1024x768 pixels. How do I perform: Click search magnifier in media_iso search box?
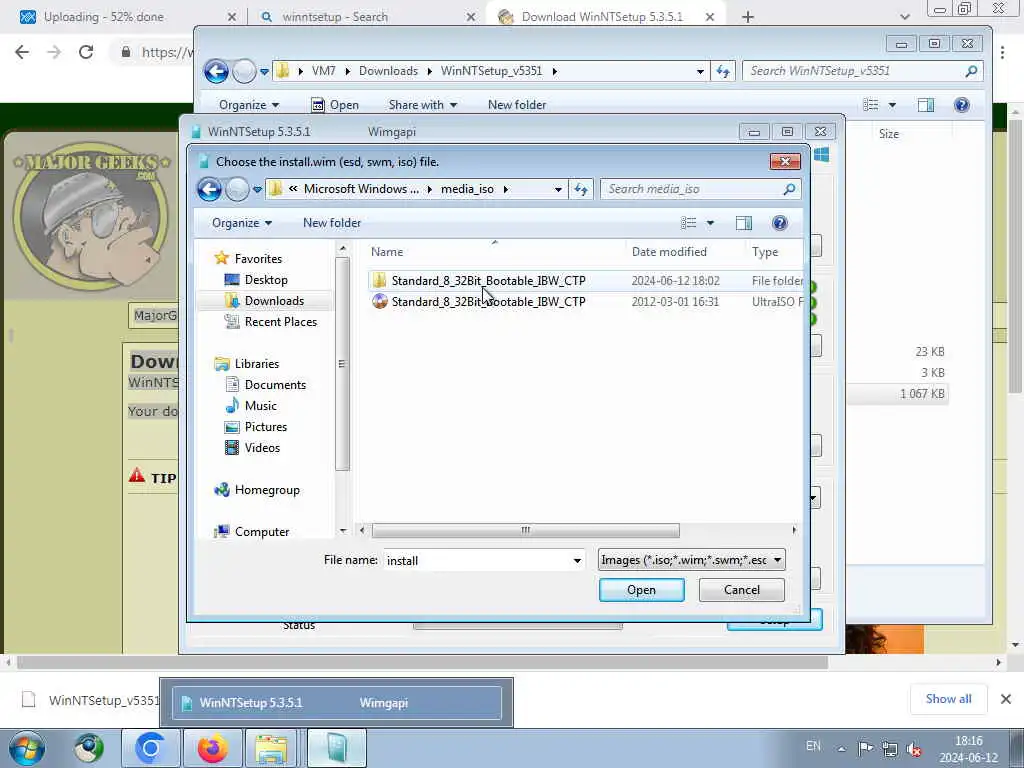click(x=789, y=189)
